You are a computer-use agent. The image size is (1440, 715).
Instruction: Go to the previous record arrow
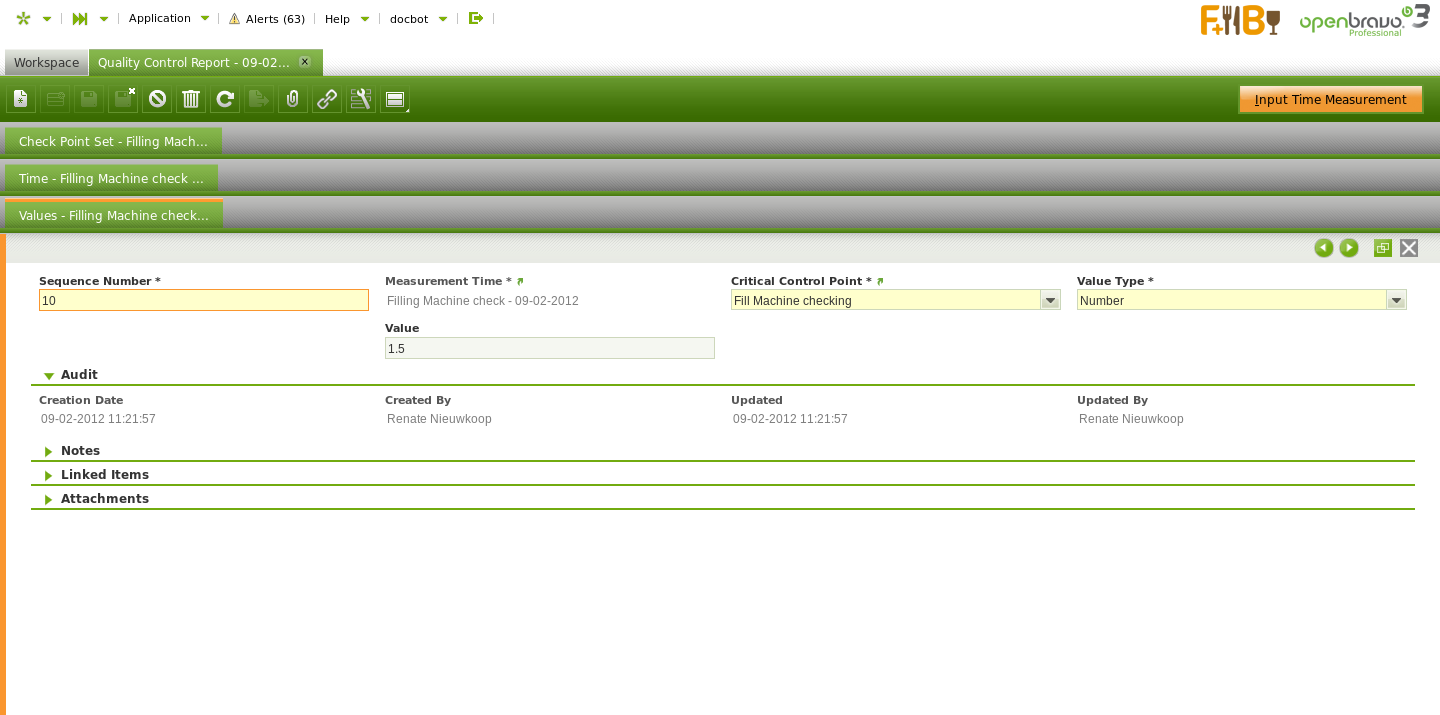tap(1323, 248)
